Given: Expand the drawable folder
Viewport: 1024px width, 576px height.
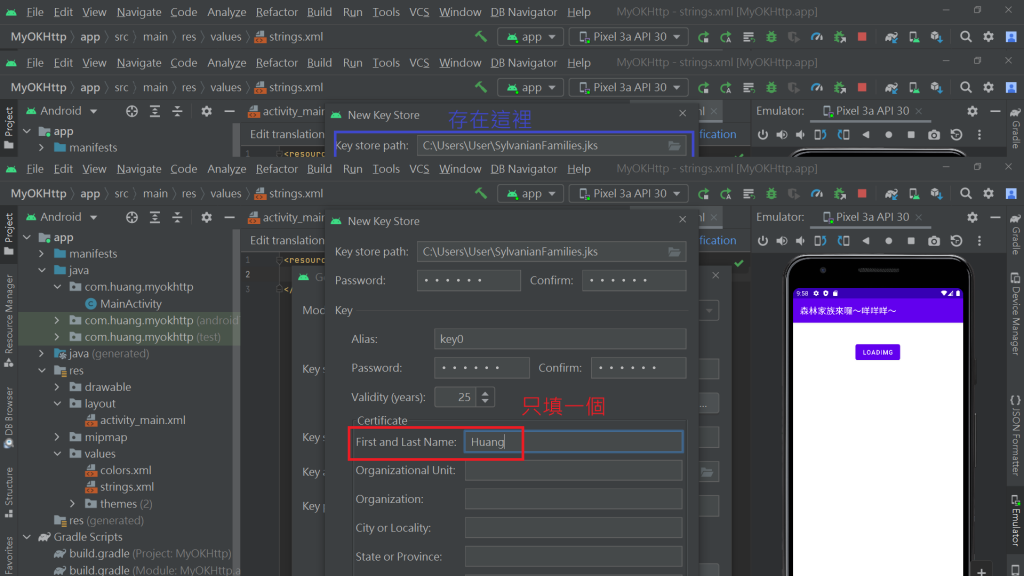Looking at the screenshot, I should pyautogui.click(x=57, y=387).
